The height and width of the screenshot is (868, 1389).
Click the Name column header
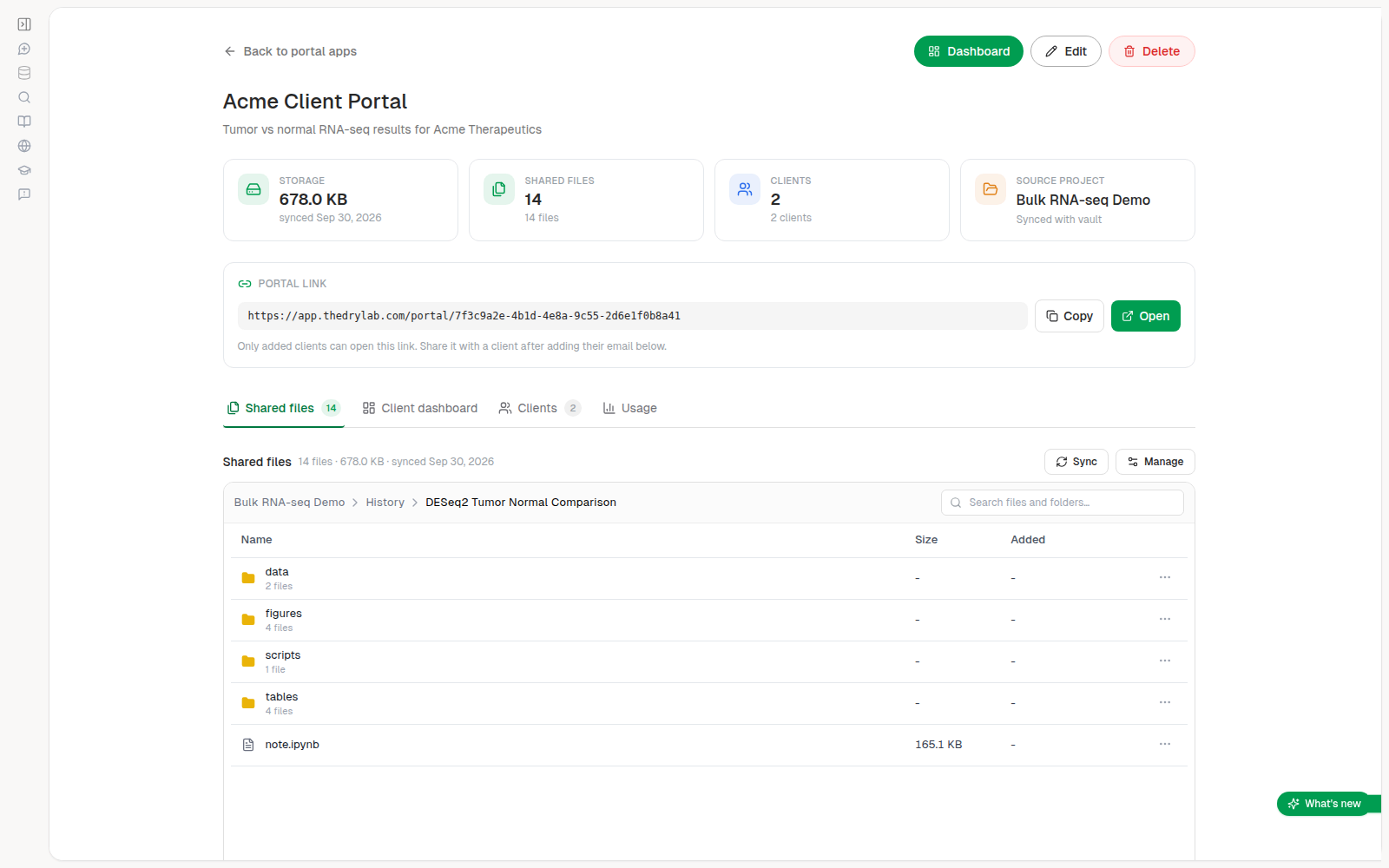tap(257, 540)
